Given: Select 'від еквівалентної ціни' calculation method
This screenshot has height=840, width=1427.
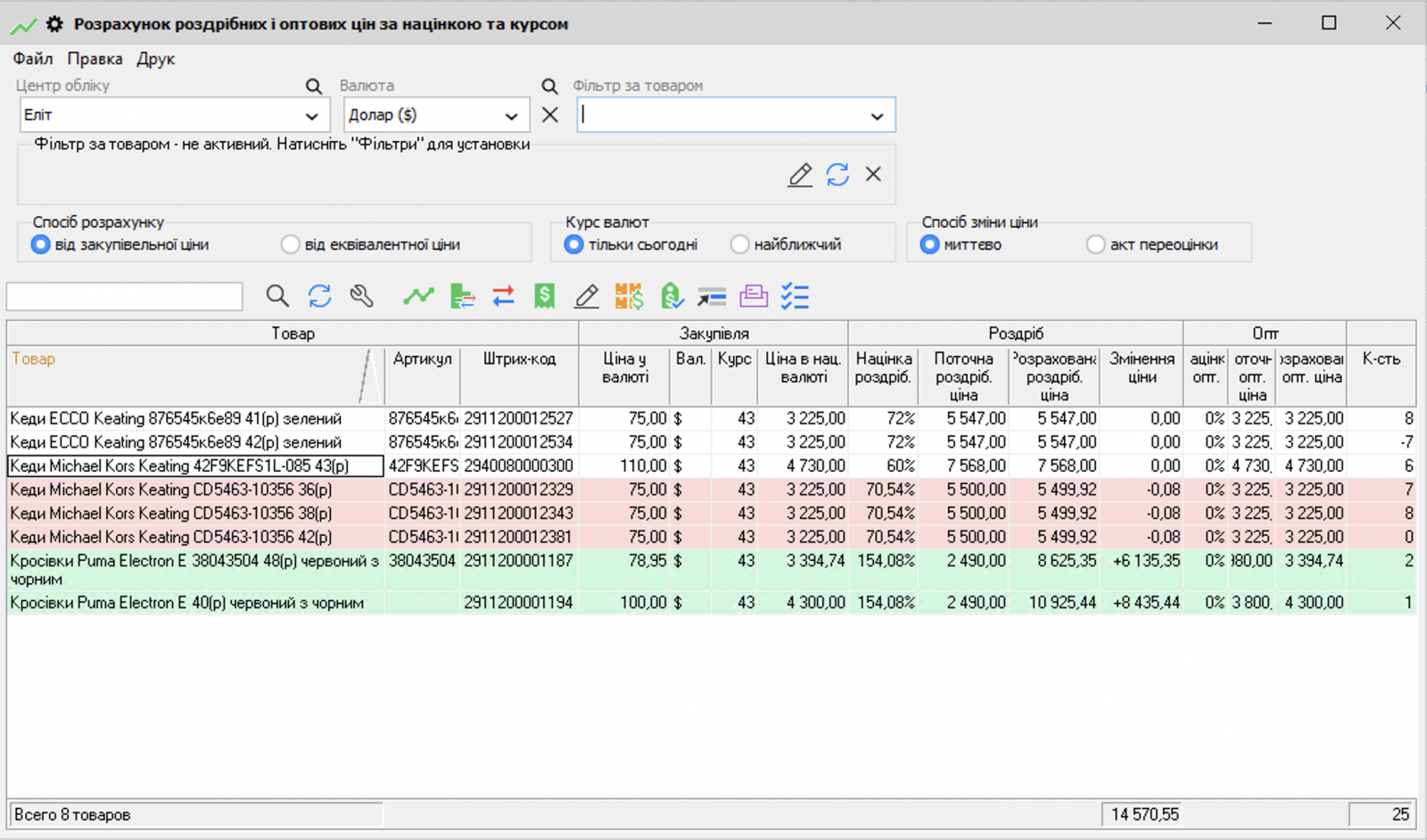Looking at the screenshot, I should tap(291, 244).
